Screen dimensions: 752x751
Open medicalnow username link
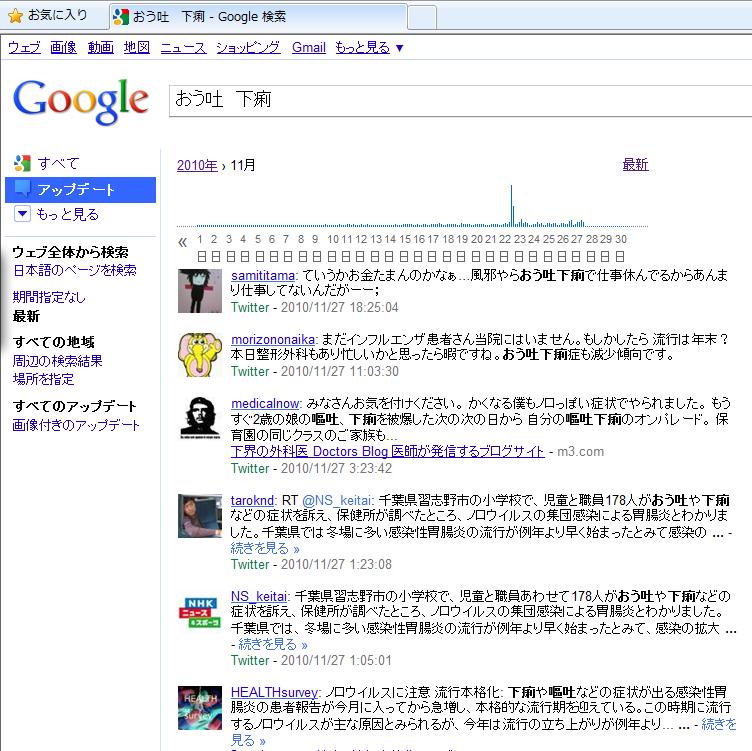point(265,403)
